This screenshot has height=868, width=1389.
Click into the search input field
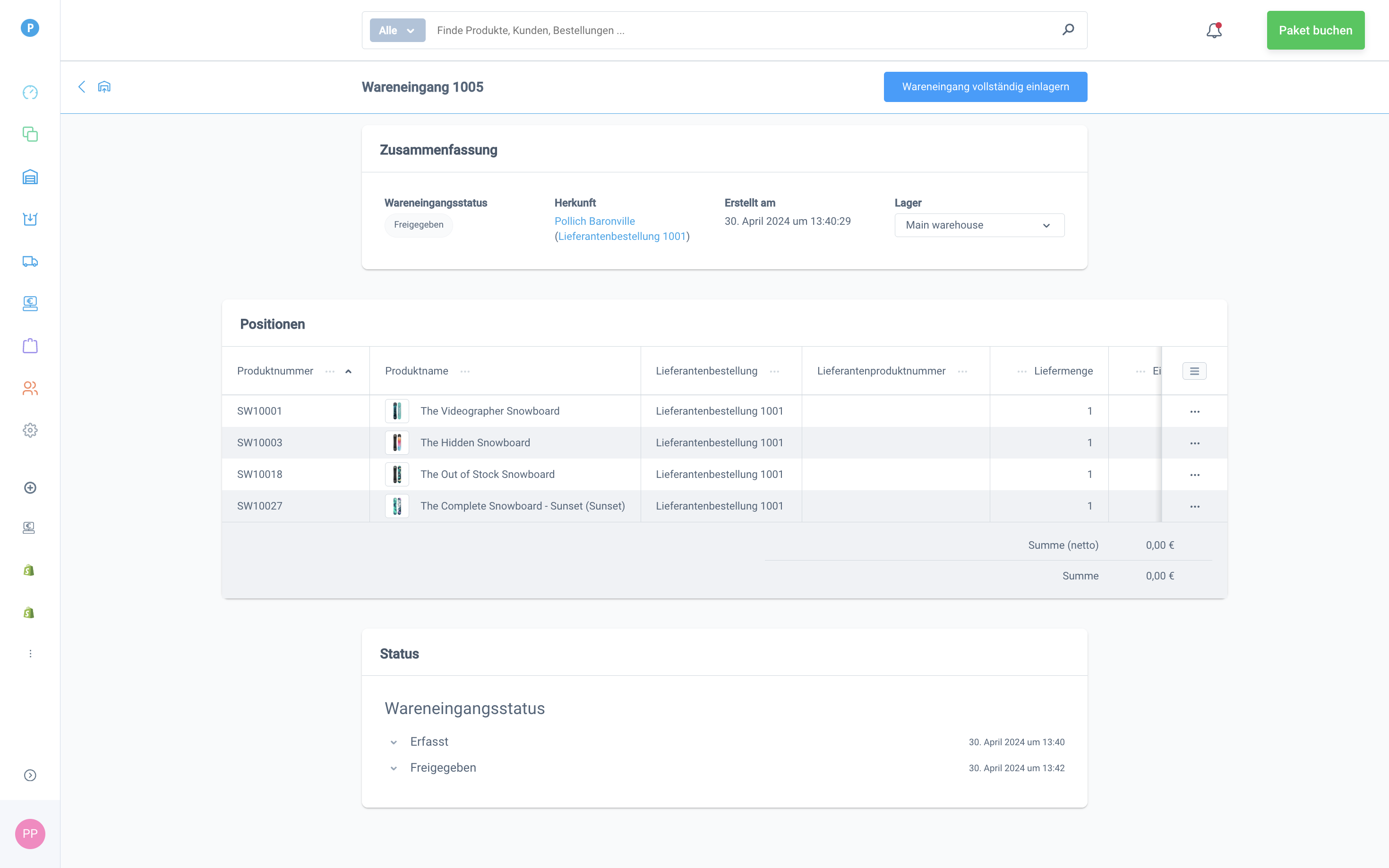[741, 30]
